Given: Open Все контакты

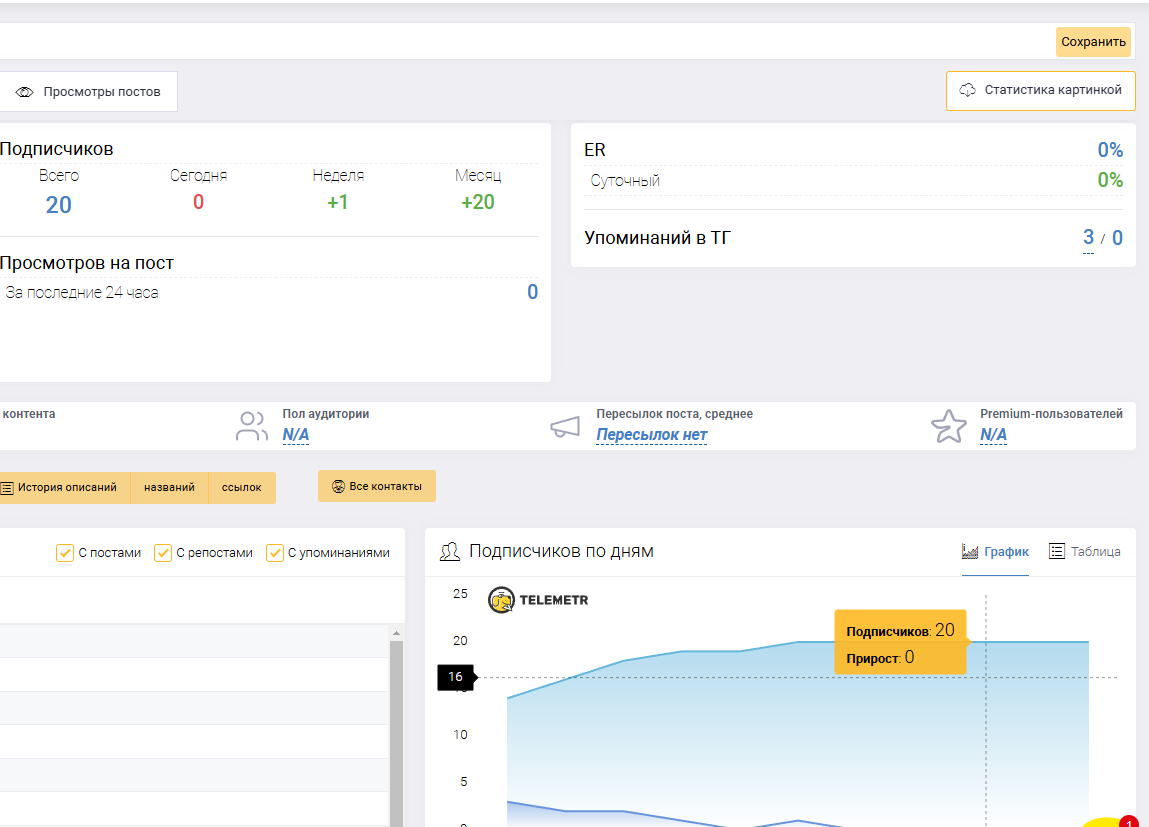Looking at the screenshot, I should (377, 486).
